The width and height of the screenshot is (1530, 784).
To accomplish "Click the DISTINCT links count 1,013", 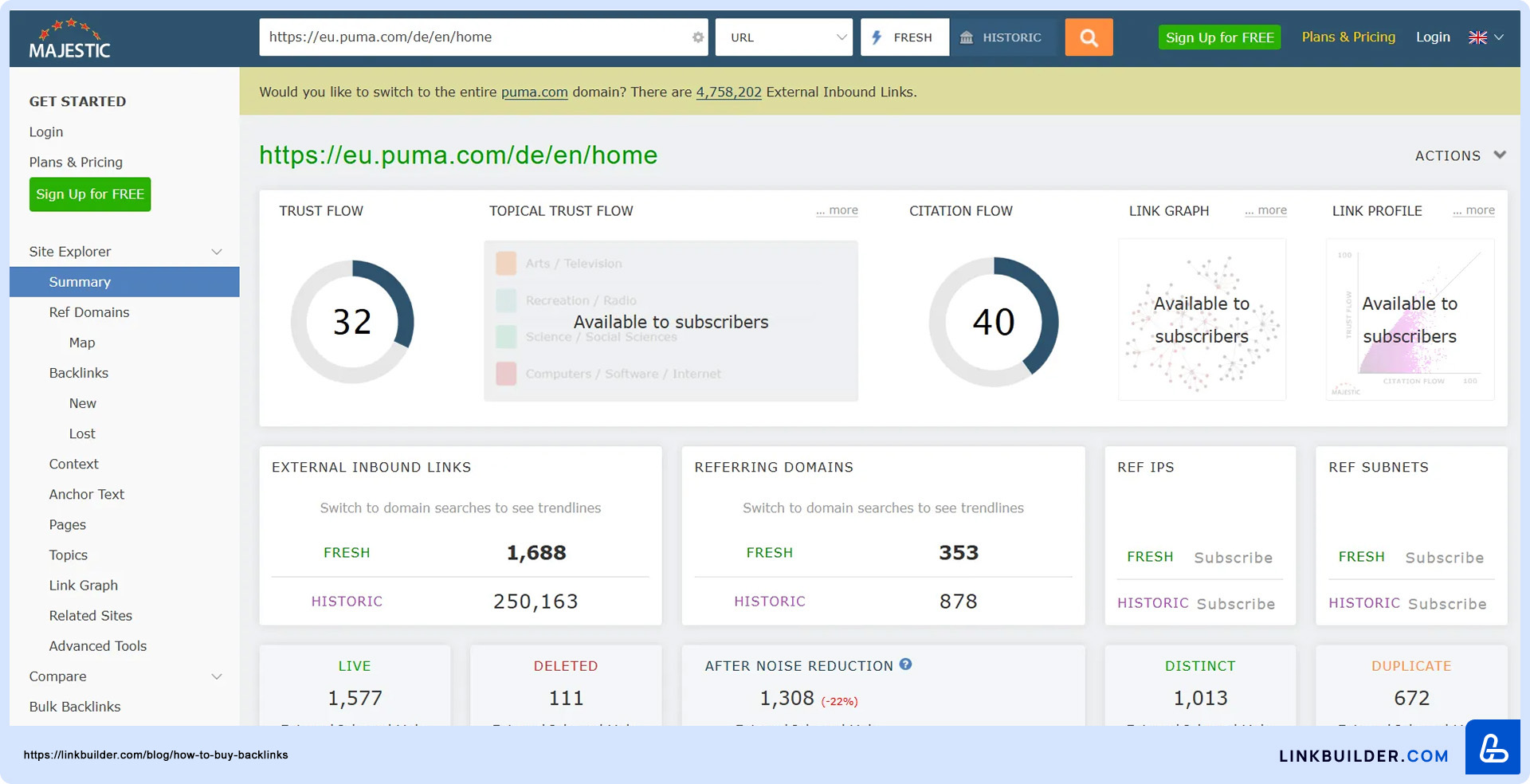I will pyautogui.click(x=1201, y=699).
